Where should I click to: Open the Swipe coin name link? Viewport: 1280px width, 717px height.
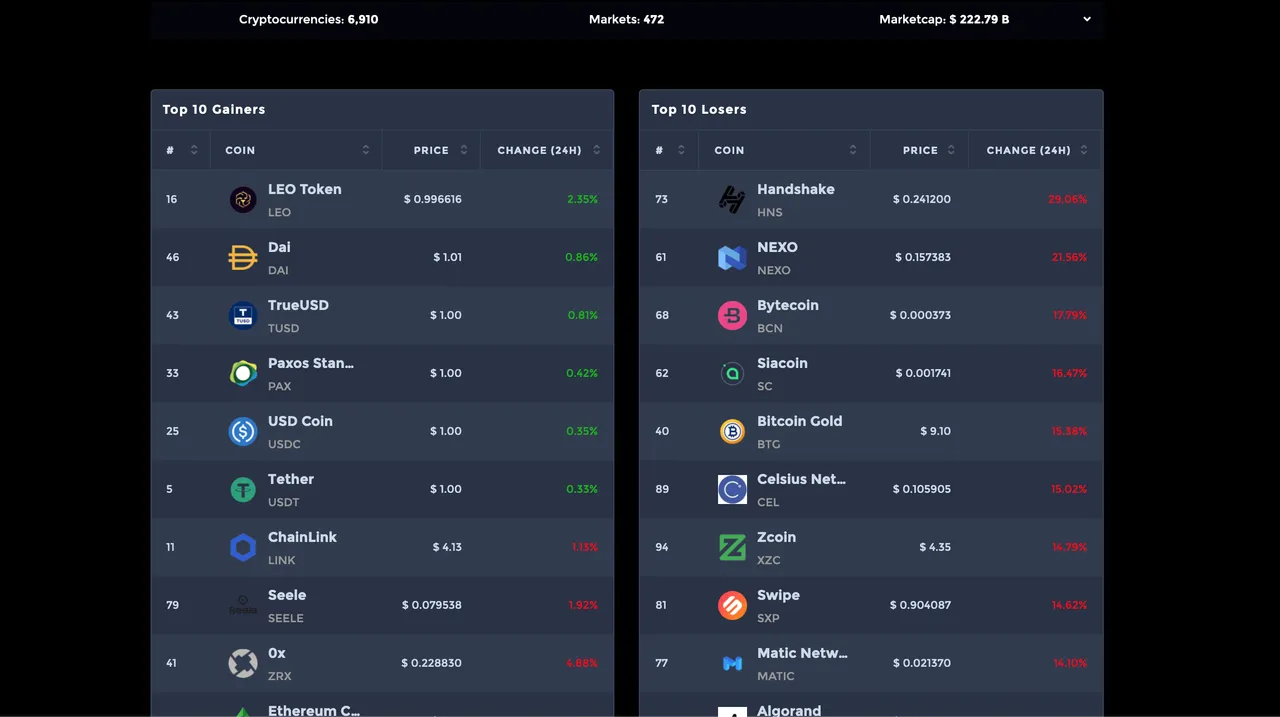(778, 595)
